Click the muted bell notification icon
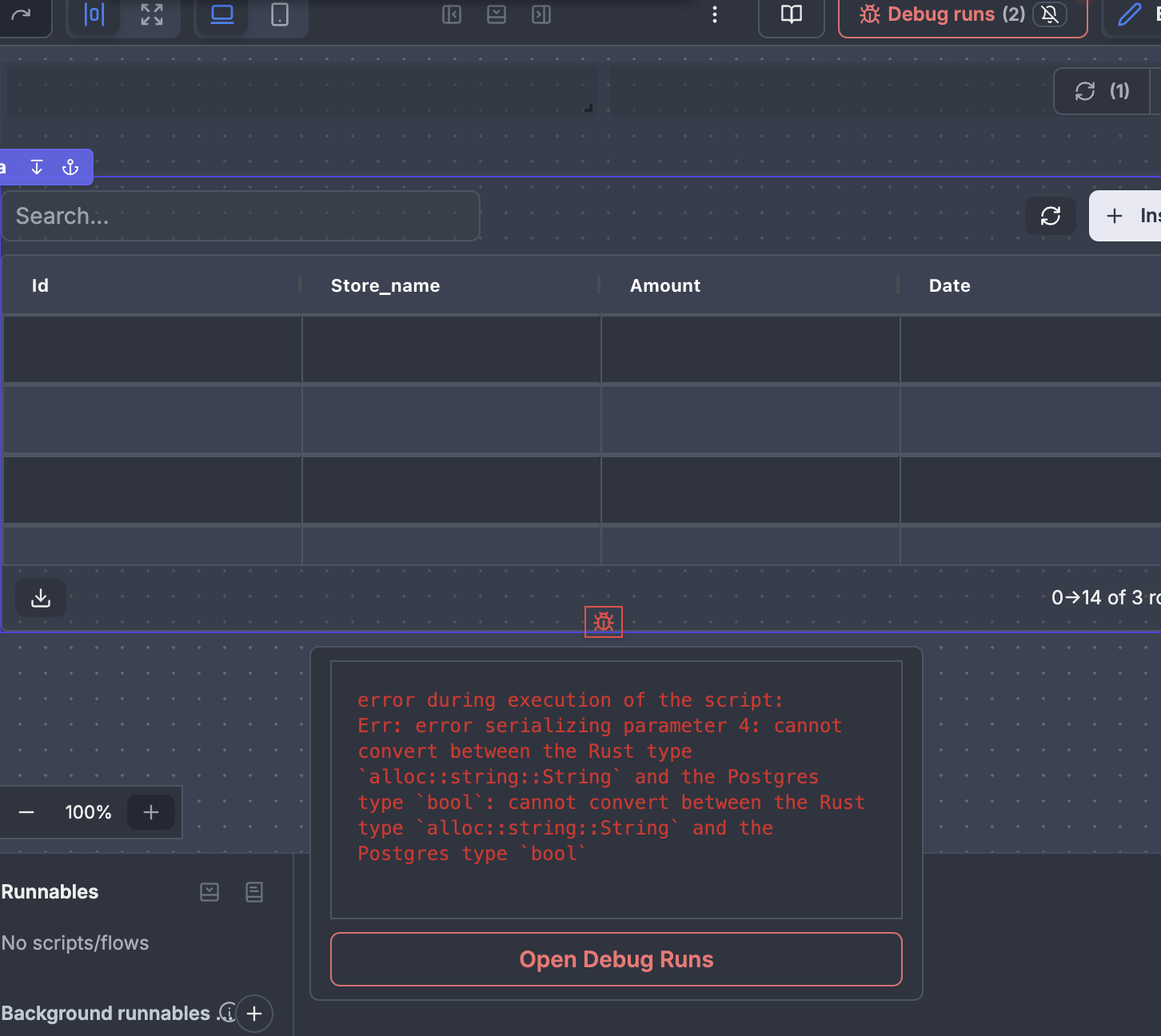 point(1050,14)
